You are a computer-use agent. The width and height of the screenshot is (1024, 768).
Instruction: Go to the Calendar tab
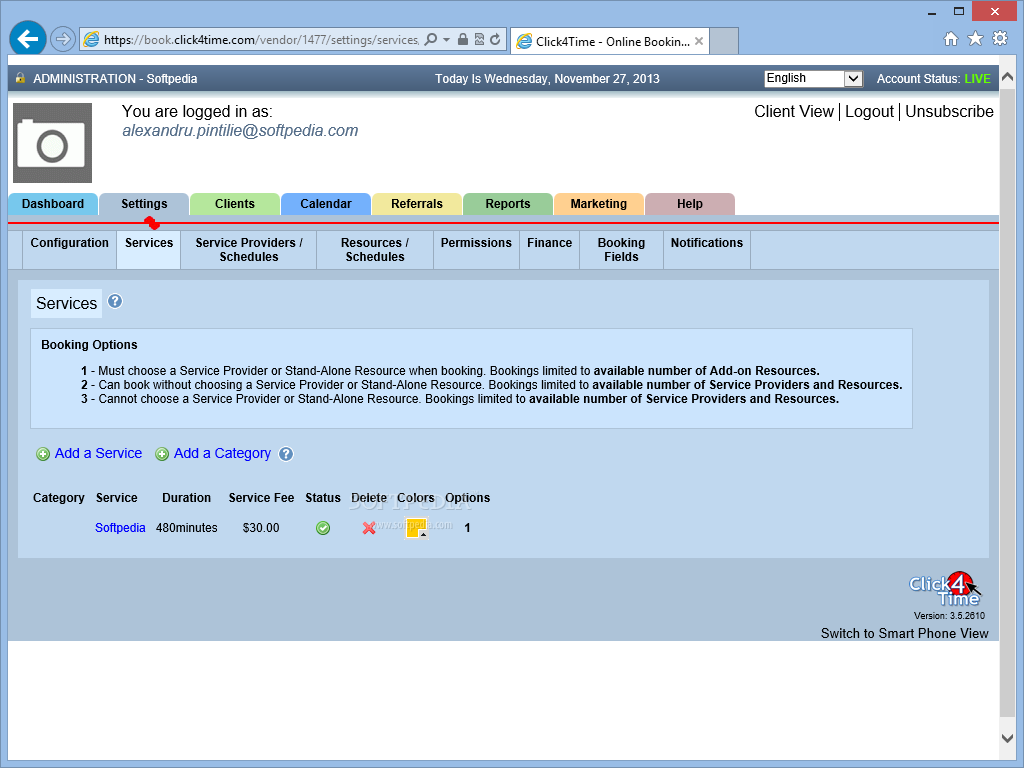pos(326,204)
